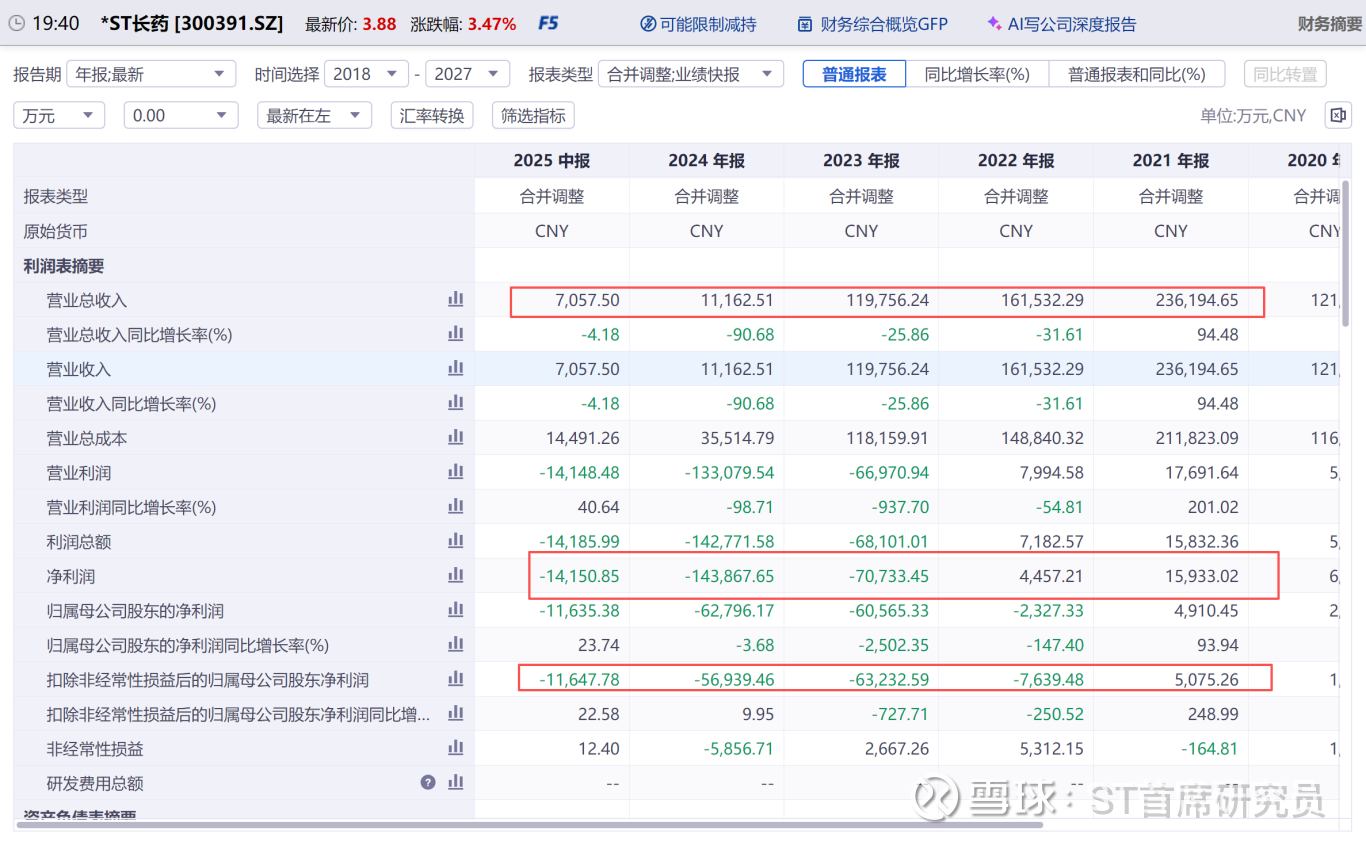Open 财务综合概览GFP from top bar
1366x842 pixels.
(872, 24)
